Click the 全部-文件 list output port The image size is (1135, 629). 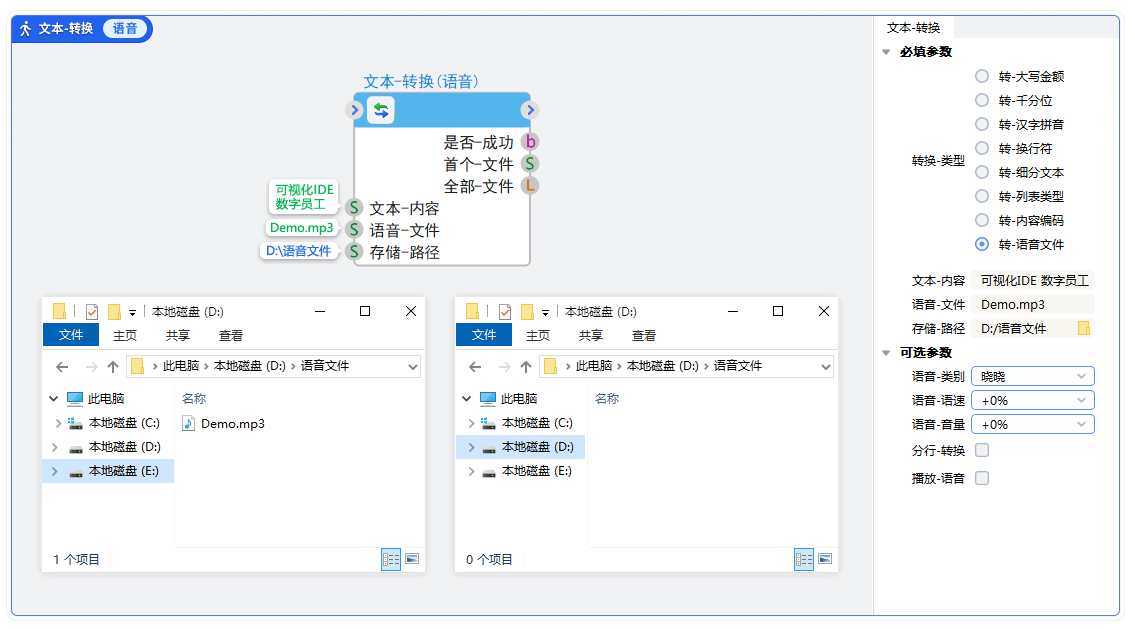click(x=530, y=185)
